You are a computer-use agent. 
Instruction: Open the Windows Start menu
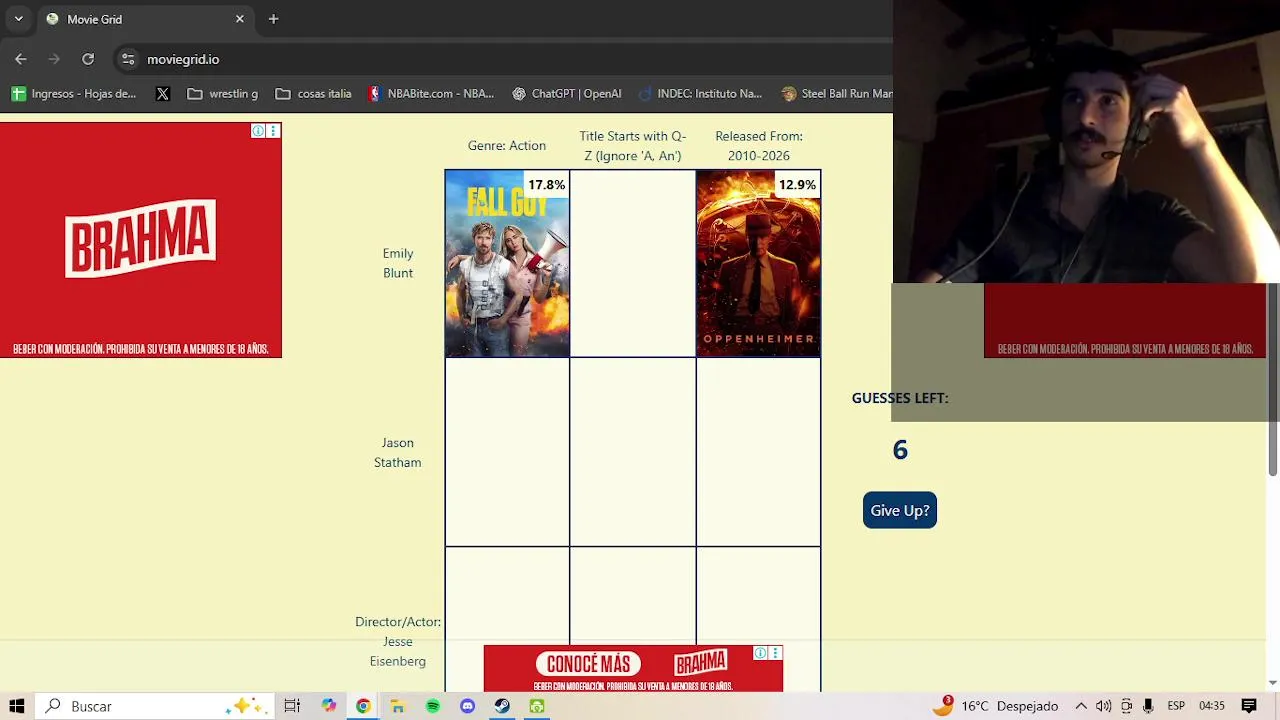17,706
